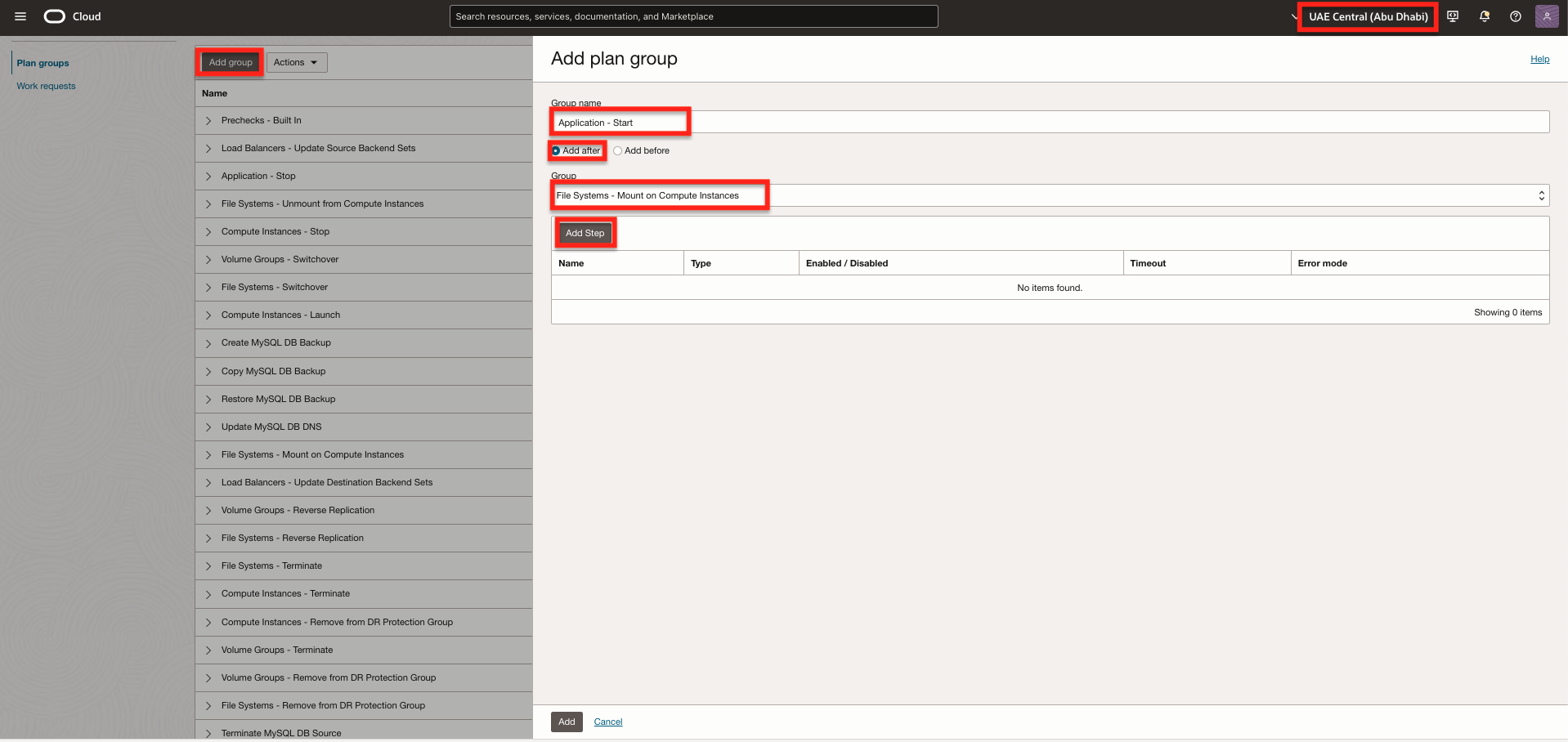Expand File Systems - Switchover group
Image resolution: width=1568 pixels, height=742 pixels.
208,288
